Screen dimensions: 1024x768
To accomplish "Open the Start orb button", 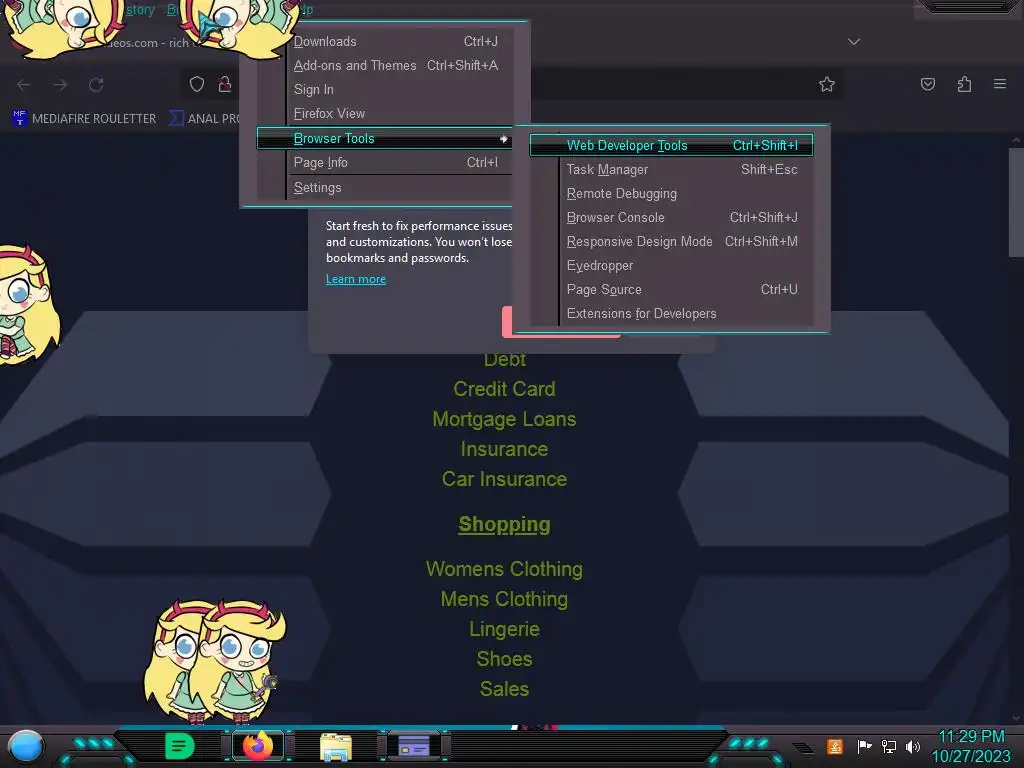I will point(26,747).
